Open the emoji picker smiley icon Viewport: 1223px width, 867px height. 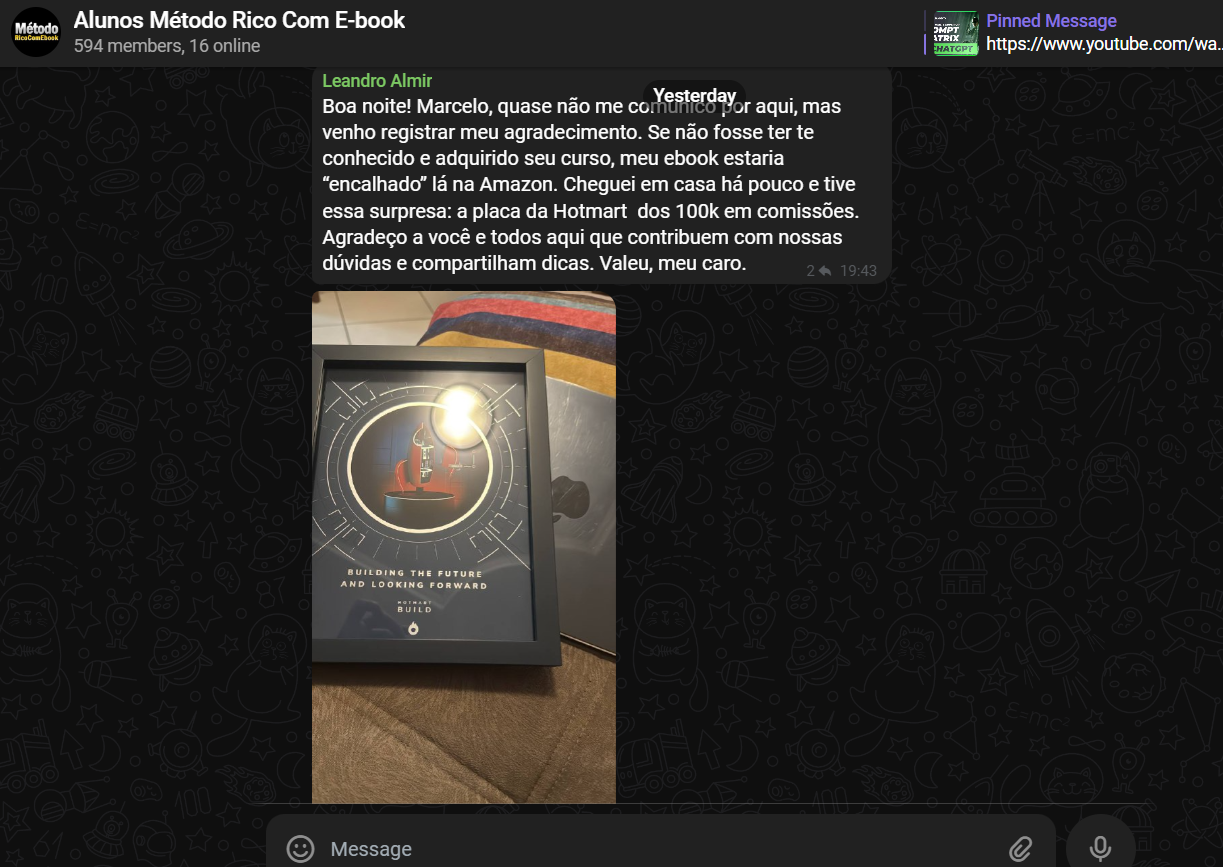tap(300, 849)
